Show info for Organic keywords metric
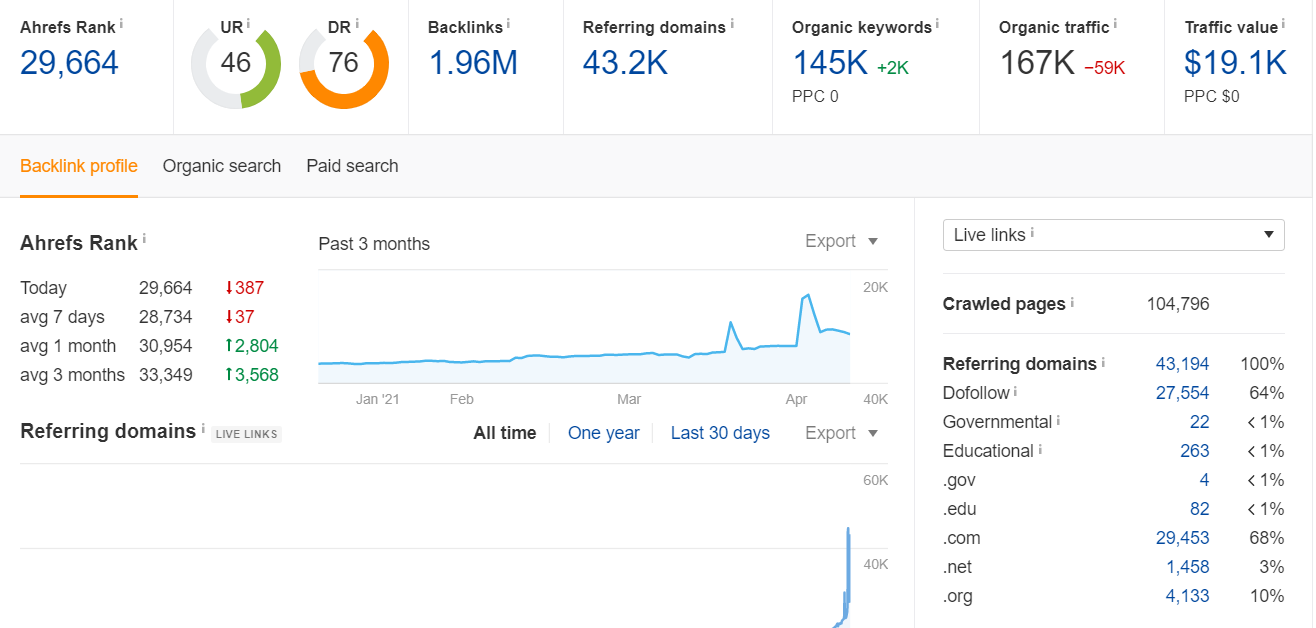Screen dimensions: 1316x628 [x=937, y=23]
